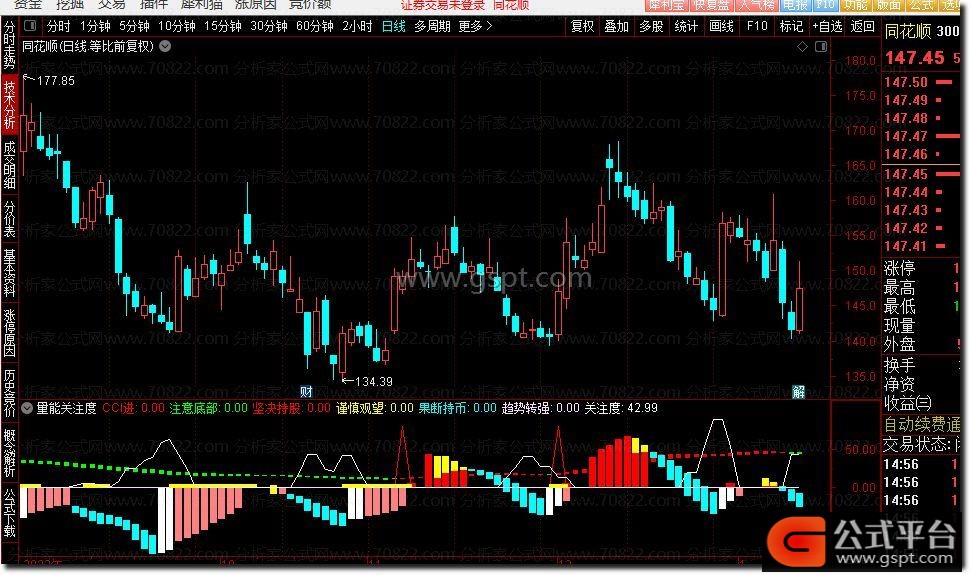The image size is (972, 575).
Task: Select the 147.47 order book row
Action: coord(921,136)
